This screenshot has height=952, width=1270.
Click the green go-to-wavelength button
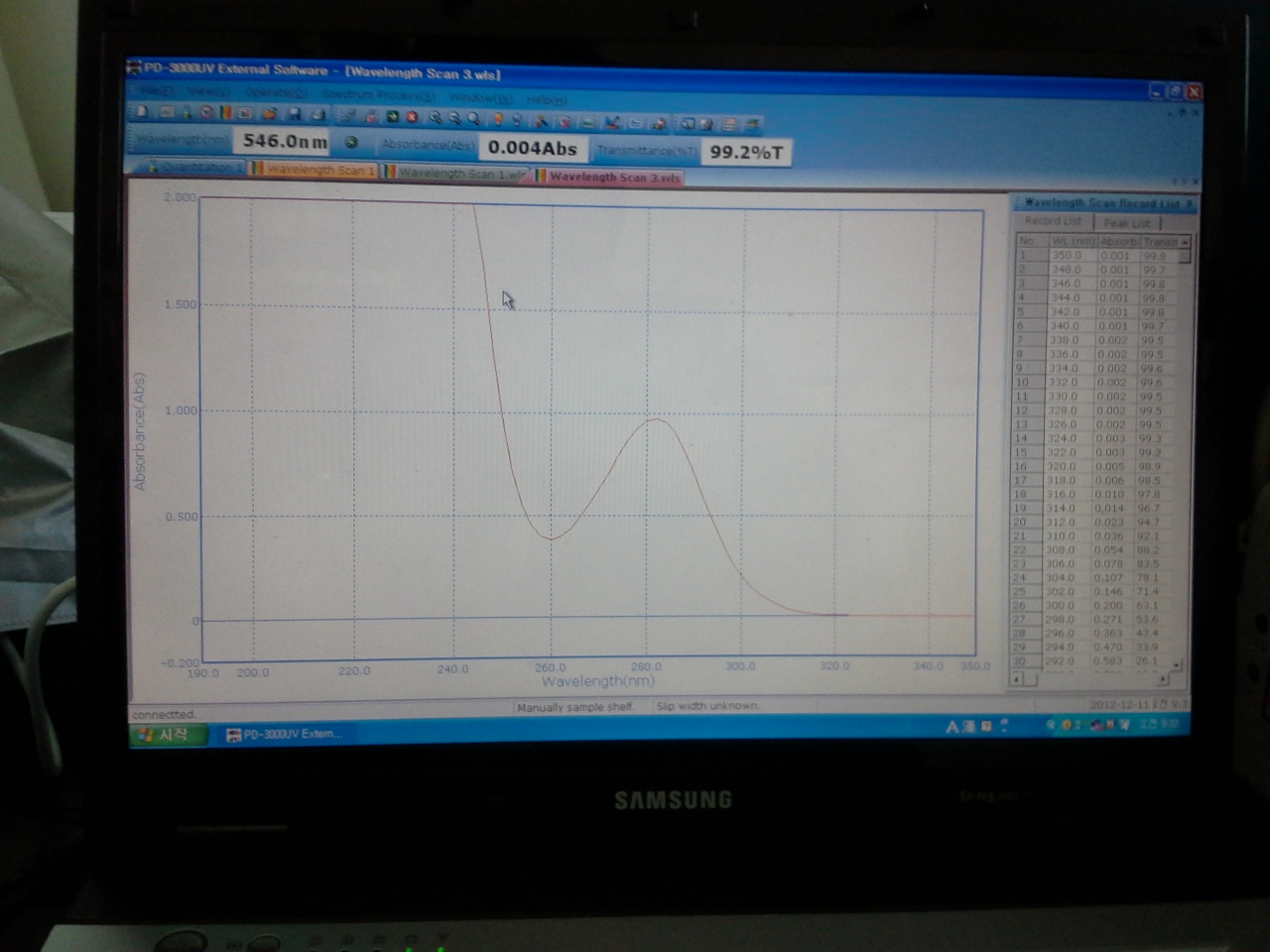pos(351,142)
